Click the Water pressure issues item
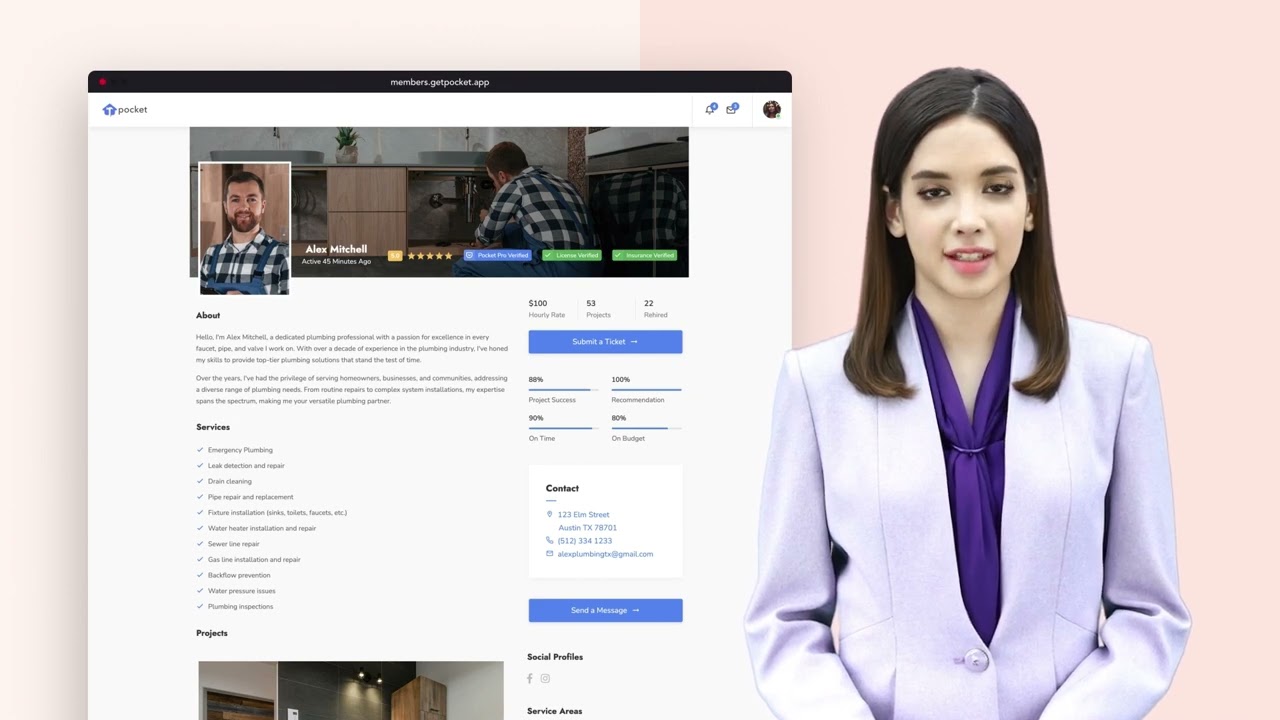This screenshot has width=1280, height=720. coord(242,591)
